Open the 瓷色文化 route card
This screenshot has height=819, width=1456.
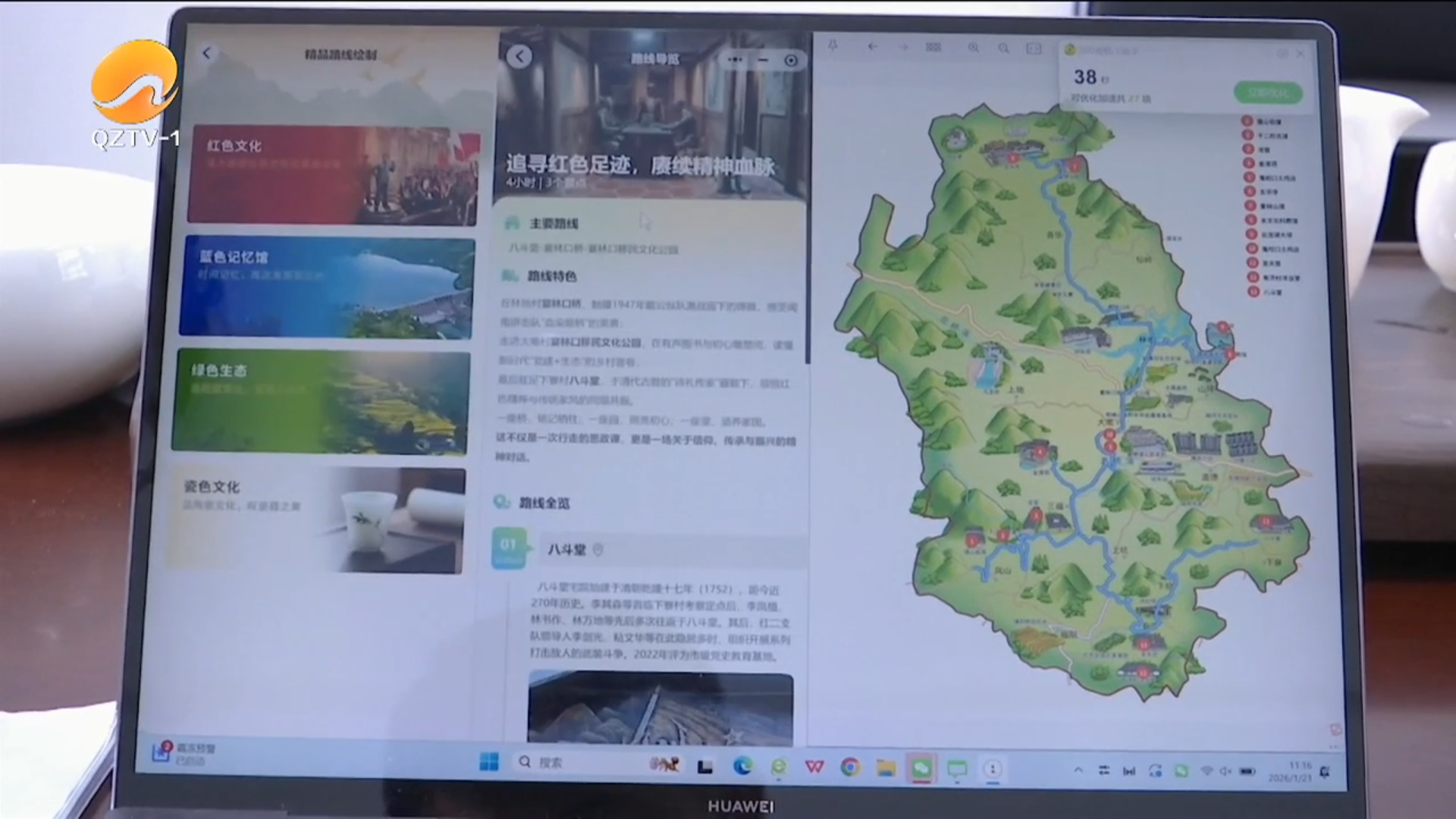click(x=315, y=519)
